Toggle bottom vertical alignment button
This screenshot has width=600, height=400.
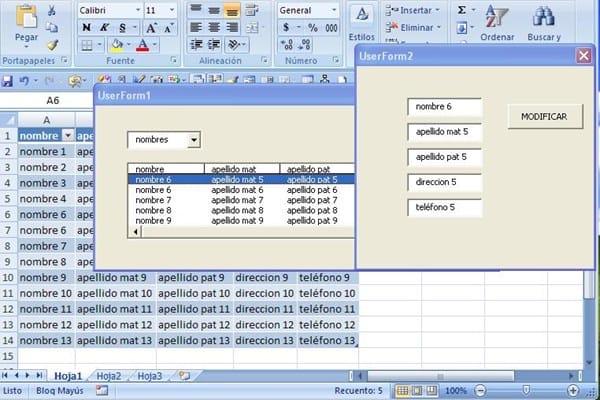[232, 10]
